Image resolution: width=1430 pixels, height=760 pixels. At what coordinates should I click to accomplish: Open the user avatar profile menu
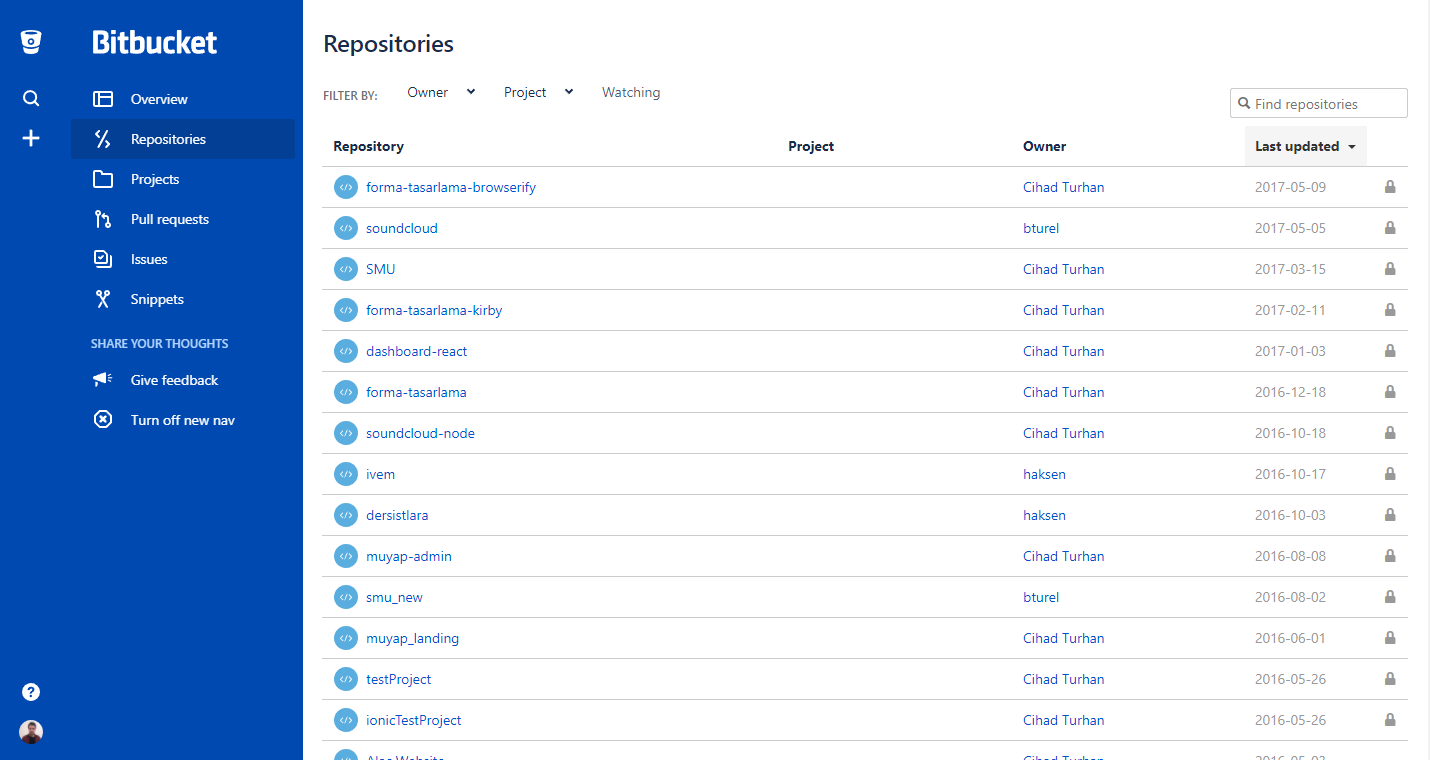coord(31,732)
